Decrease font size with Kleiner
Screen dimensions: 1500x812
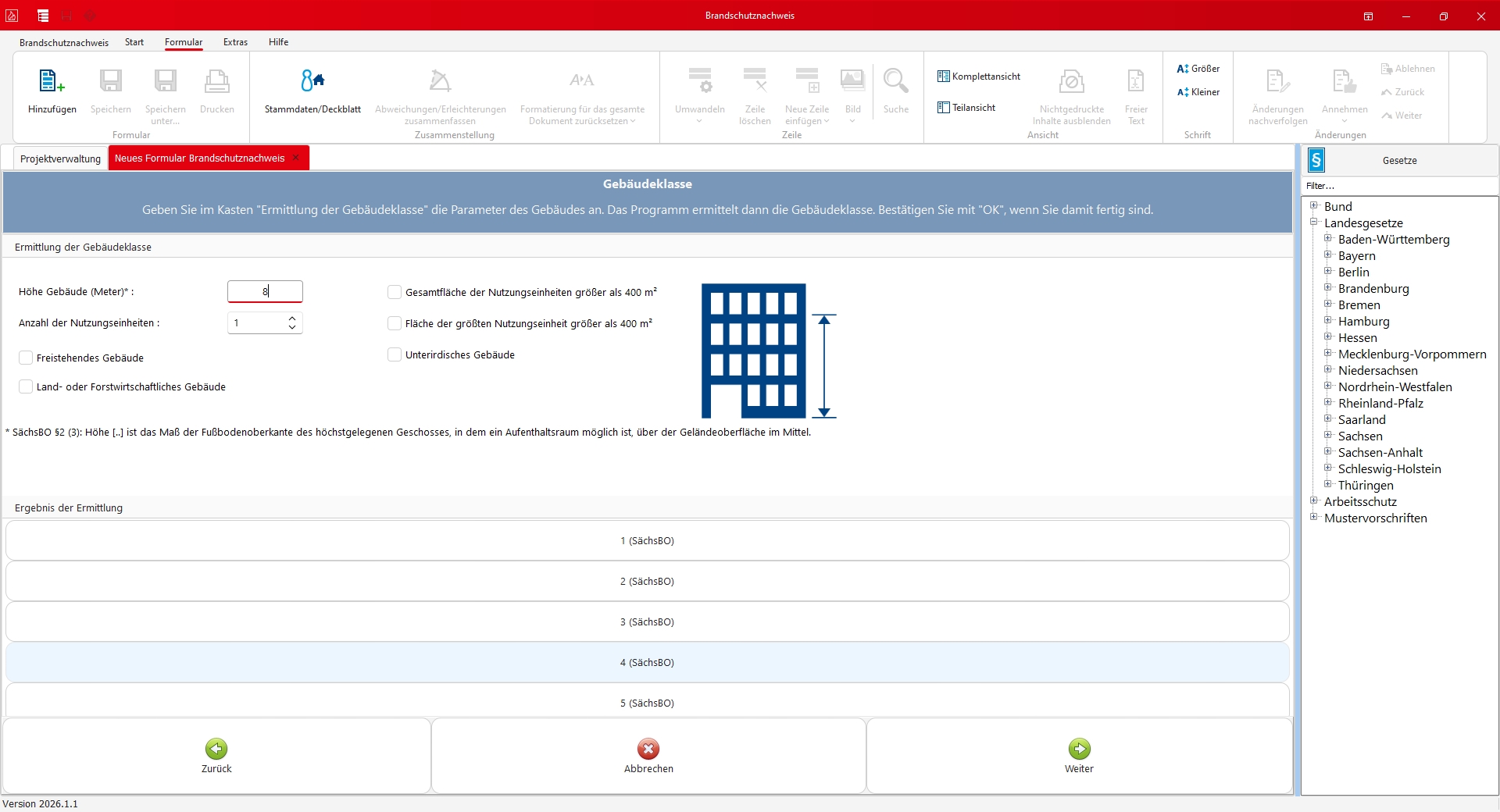click(1198, 92)
